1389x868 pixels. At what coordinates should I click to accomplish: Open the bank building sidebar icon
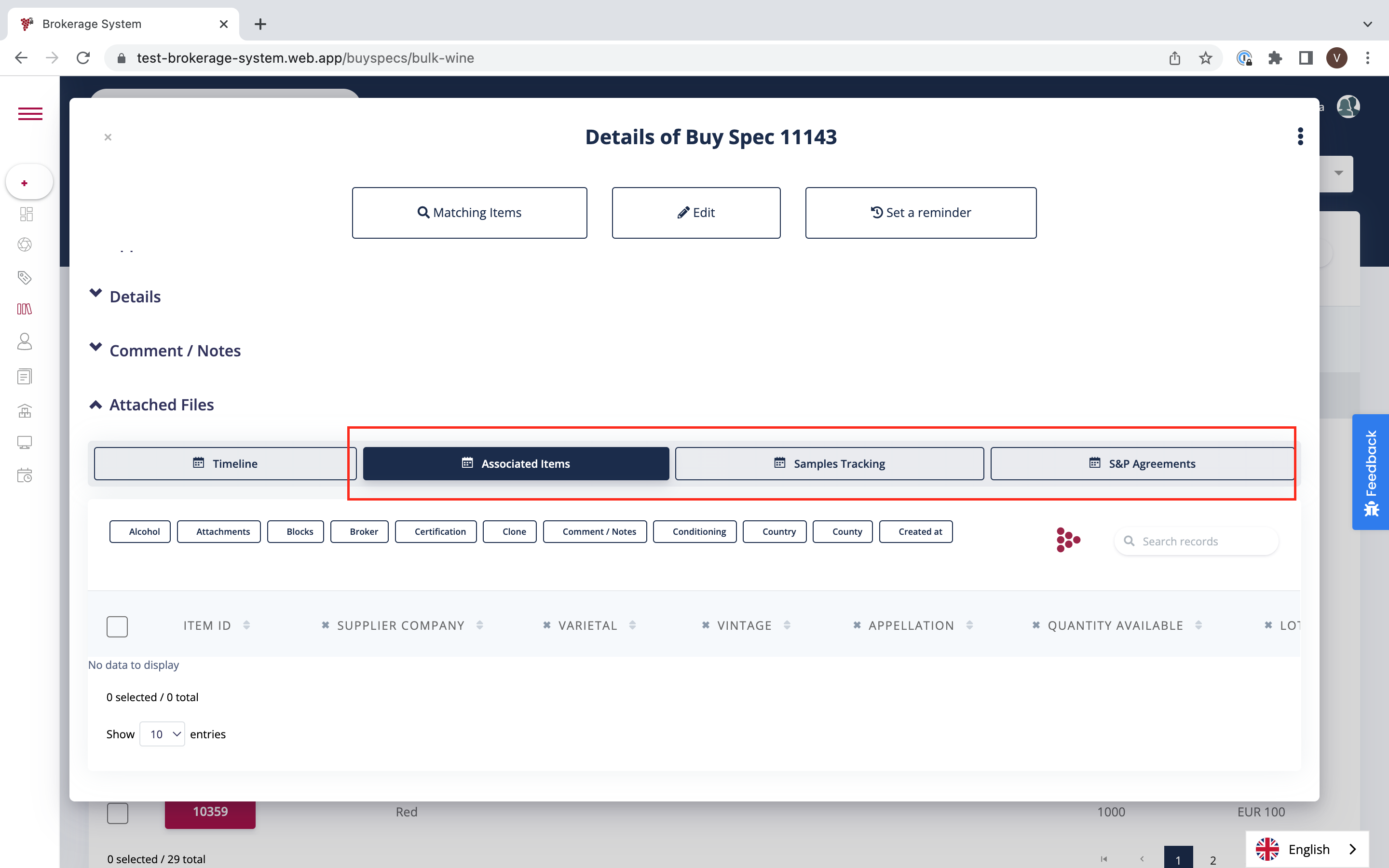pyautogui.click(x=24, y=410)
